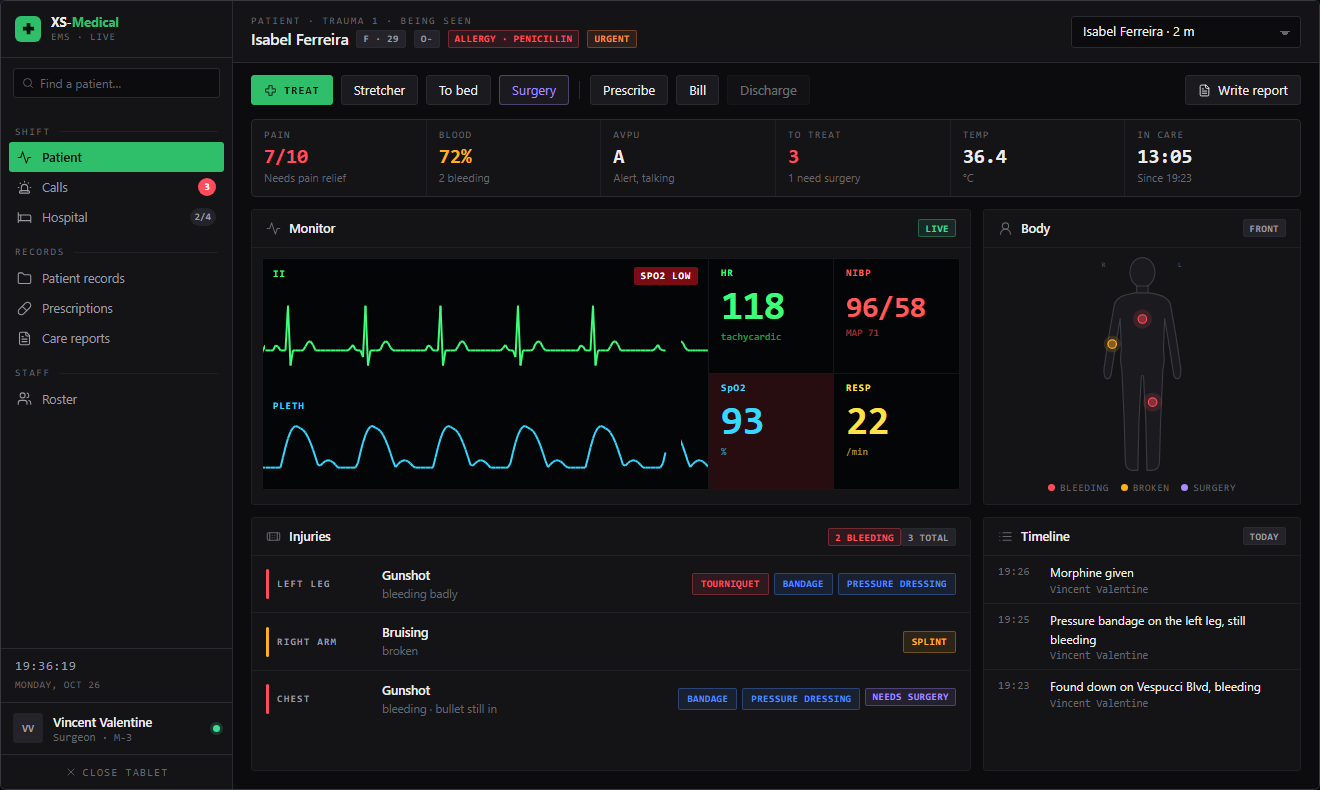The height and width of the screenshot is (790, 1320).
Task: Click the Morphine given timeline entry
Action: tap(1141, 580)
